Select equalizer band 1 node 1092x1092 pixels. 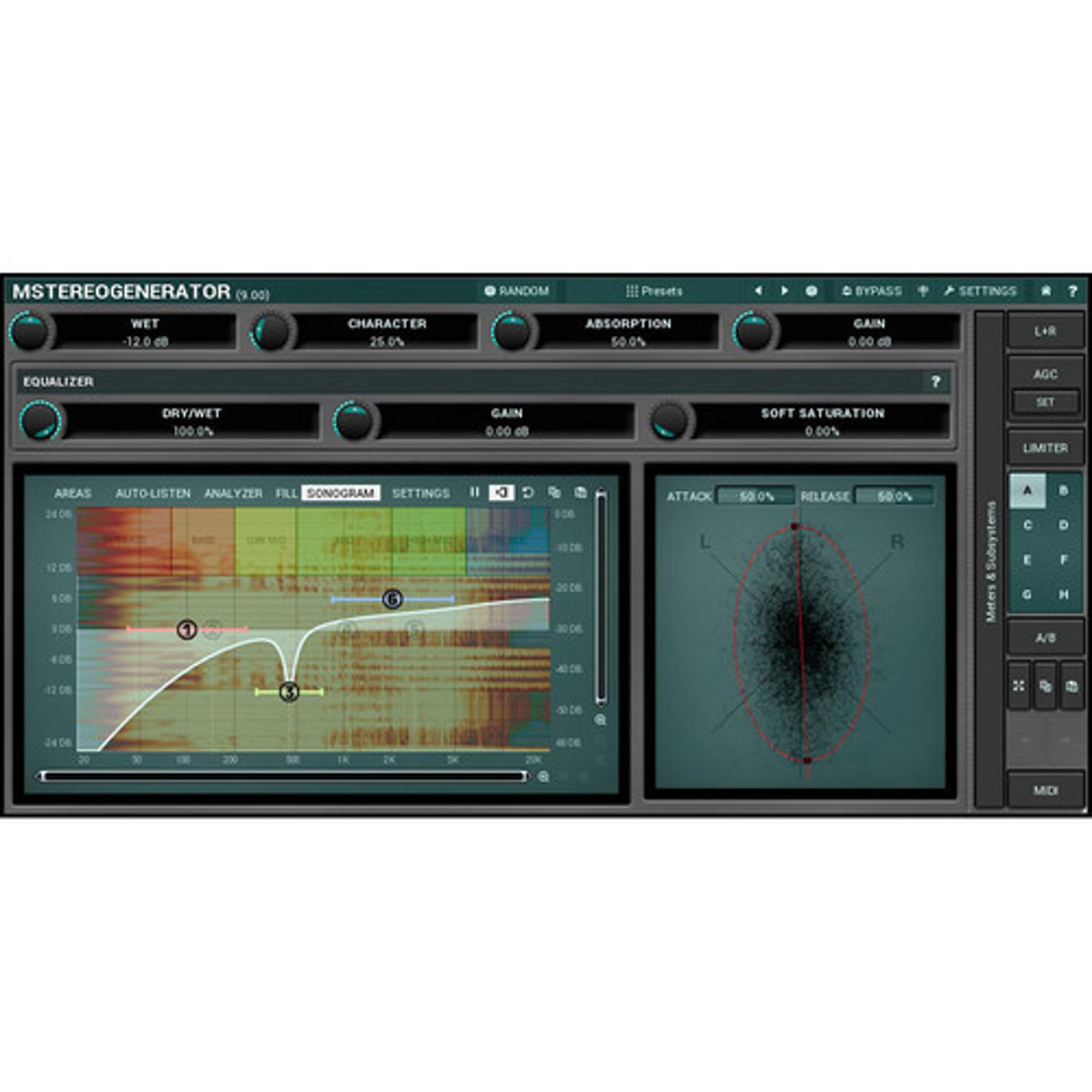point(187,630)
